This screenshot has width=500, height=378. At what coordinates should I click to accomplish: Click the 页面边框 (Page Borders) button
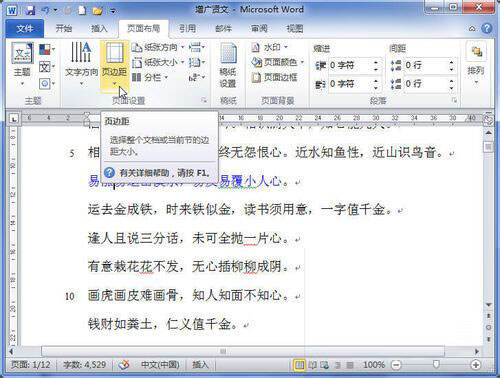(274, 77)
